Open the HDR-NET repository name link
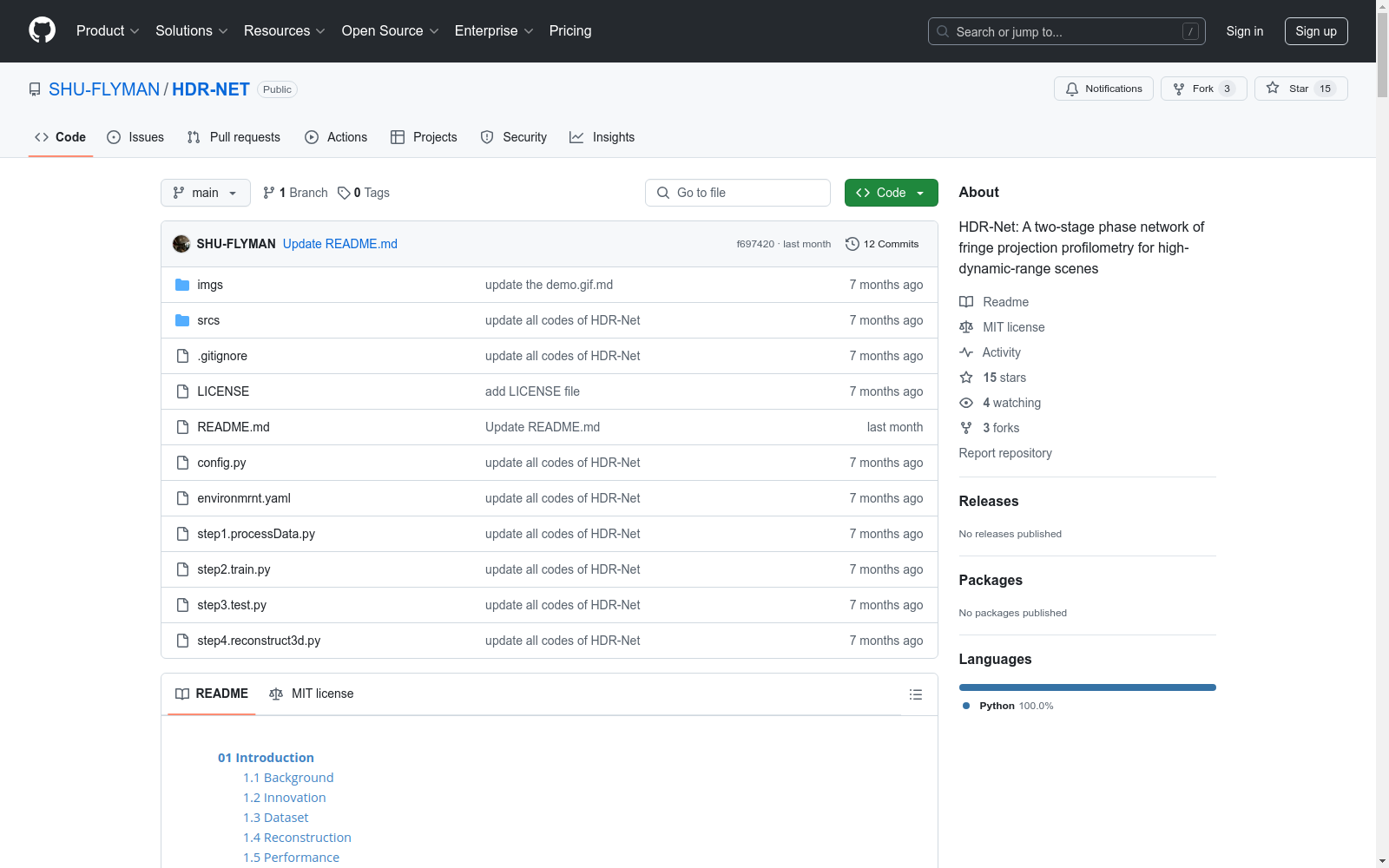This screenshot has height=868, width=1389. [211, 89]
